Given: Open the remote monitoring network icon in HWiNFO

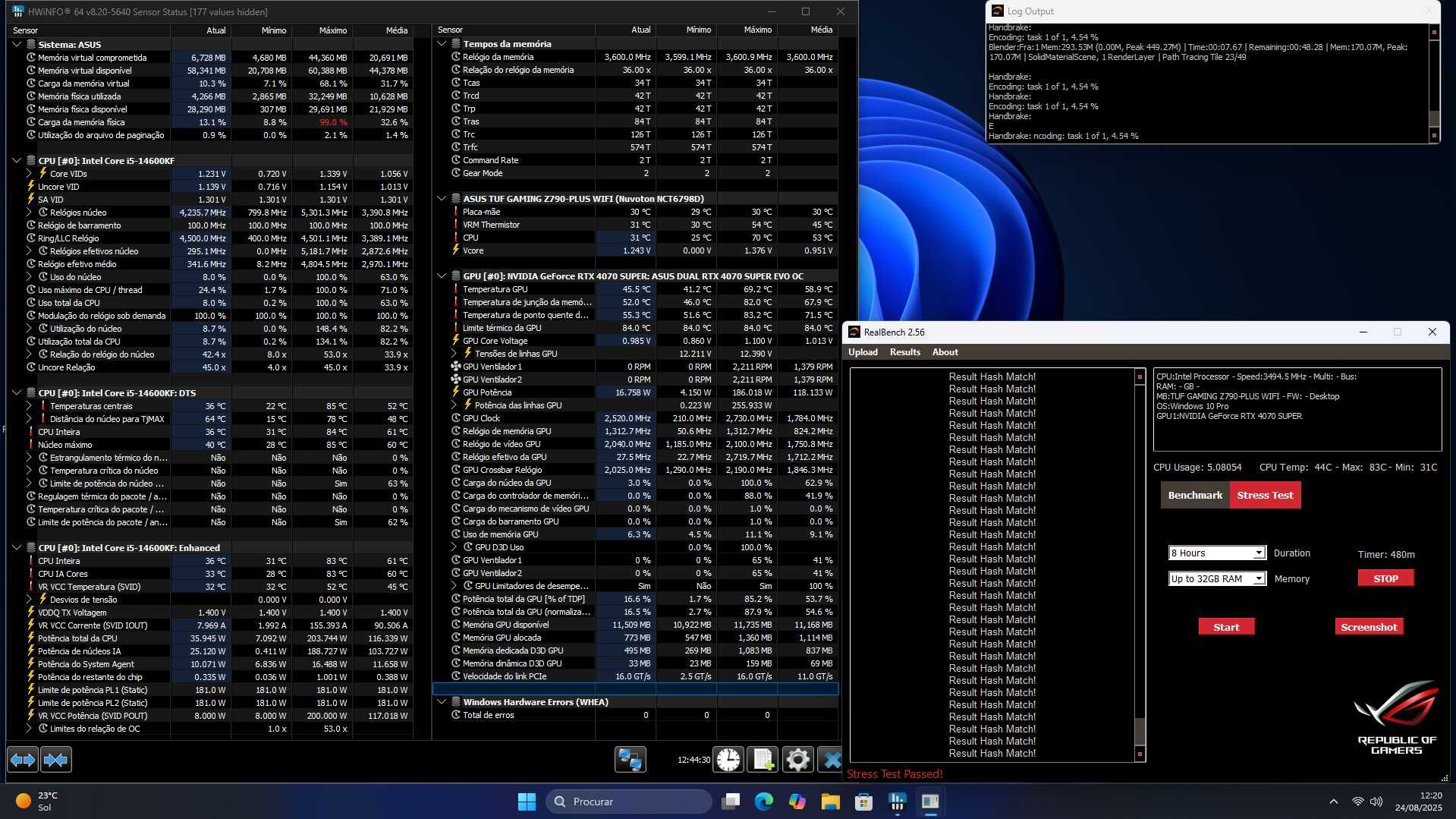Looking at the screenshot, I should coord(630,759).
